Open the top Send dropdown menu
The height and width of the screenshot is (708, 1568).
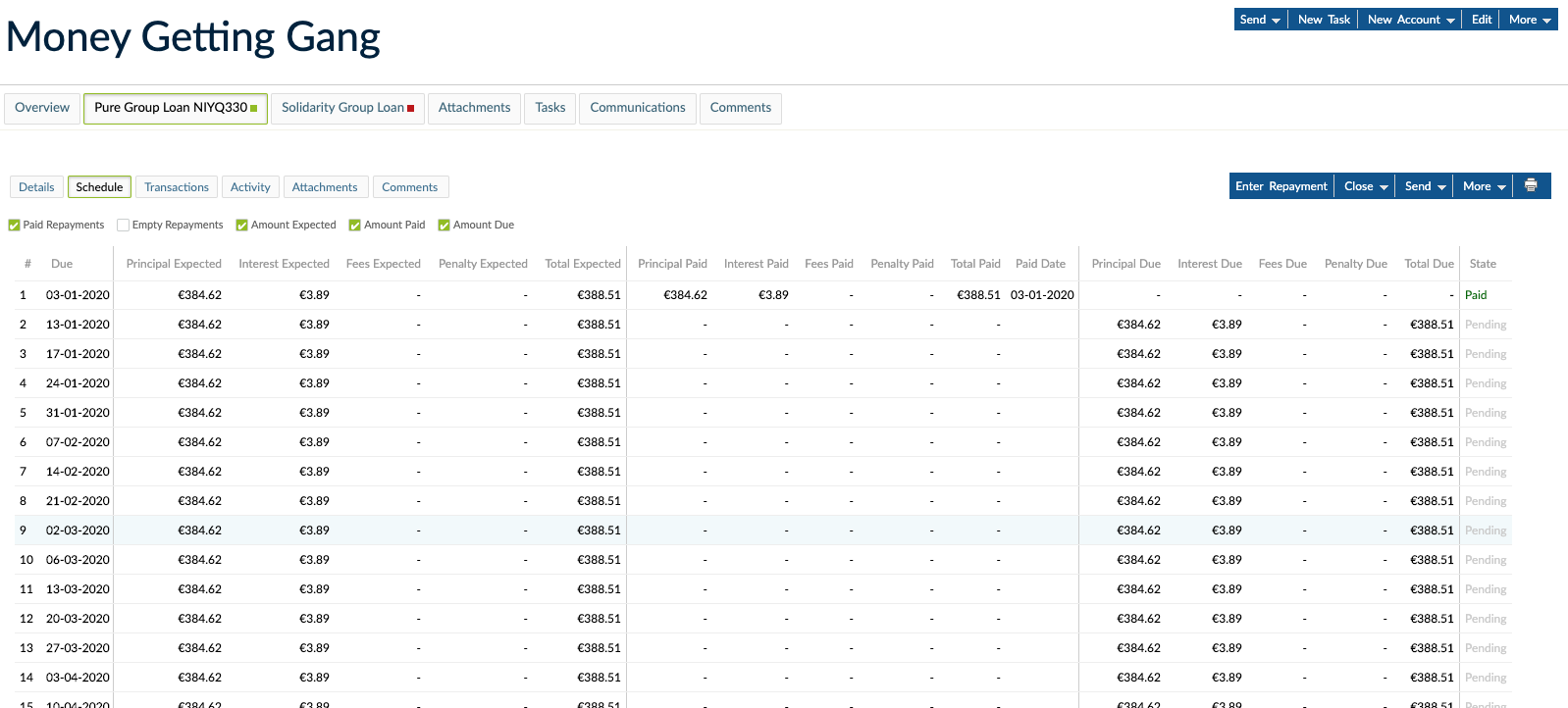(1260, 20)
